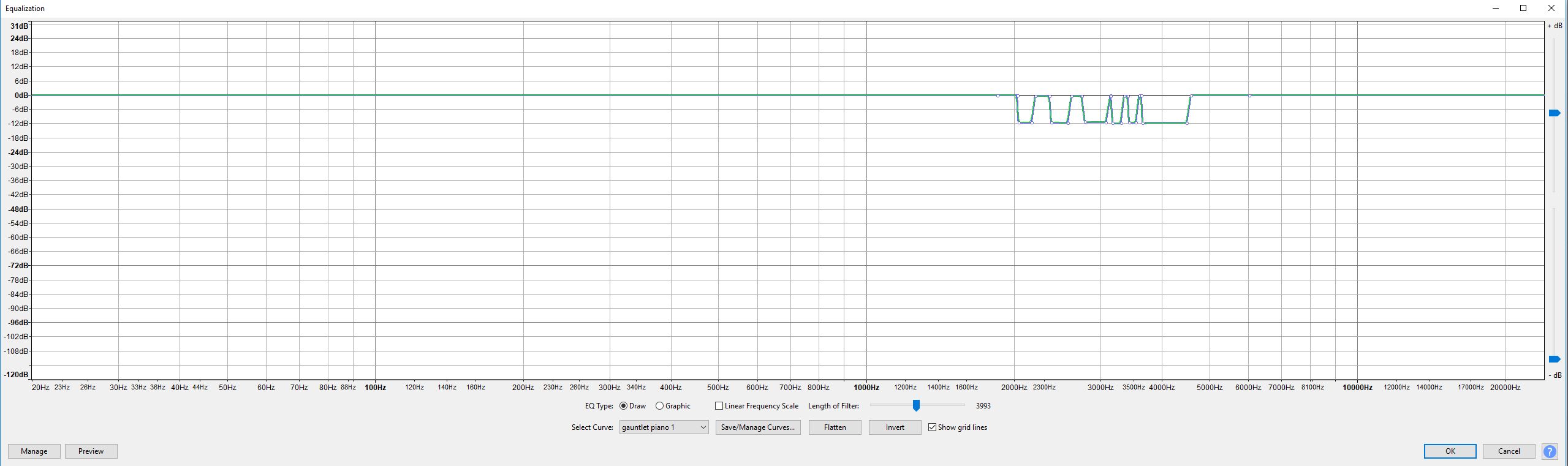Image resolution: width=1568 pixels, height=466 pixels.
Task: Click the upper +dB range slider handle
Action: point(1555,113)
